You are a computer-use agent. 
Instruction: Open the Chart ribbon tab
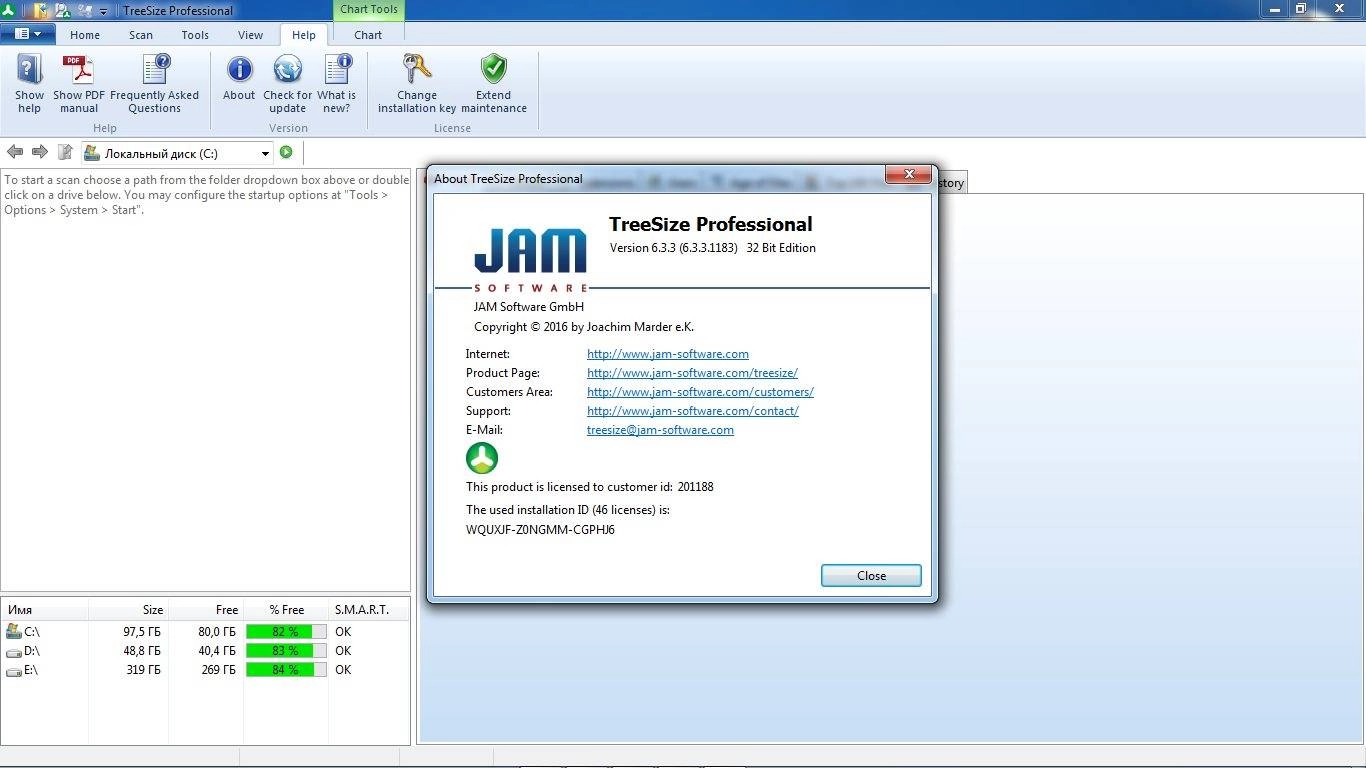click(368, 34)
